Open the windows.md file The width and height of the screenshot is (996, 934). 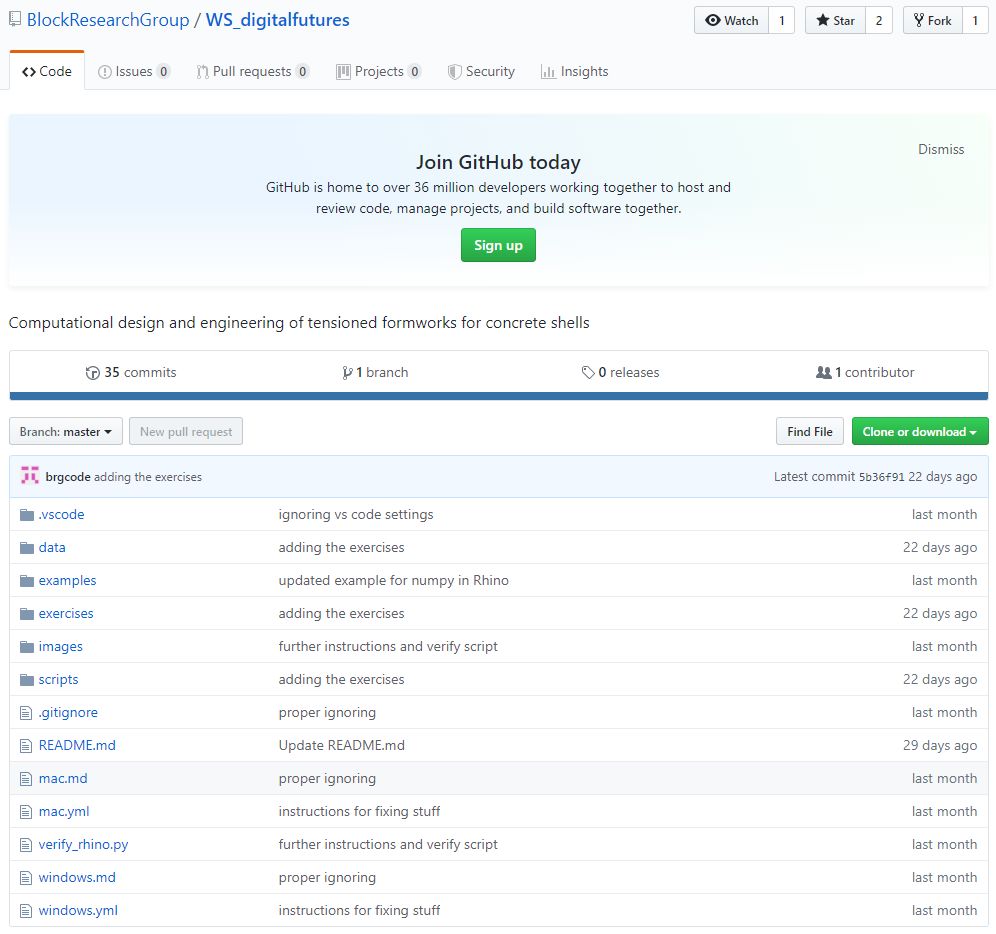(77, 878)
